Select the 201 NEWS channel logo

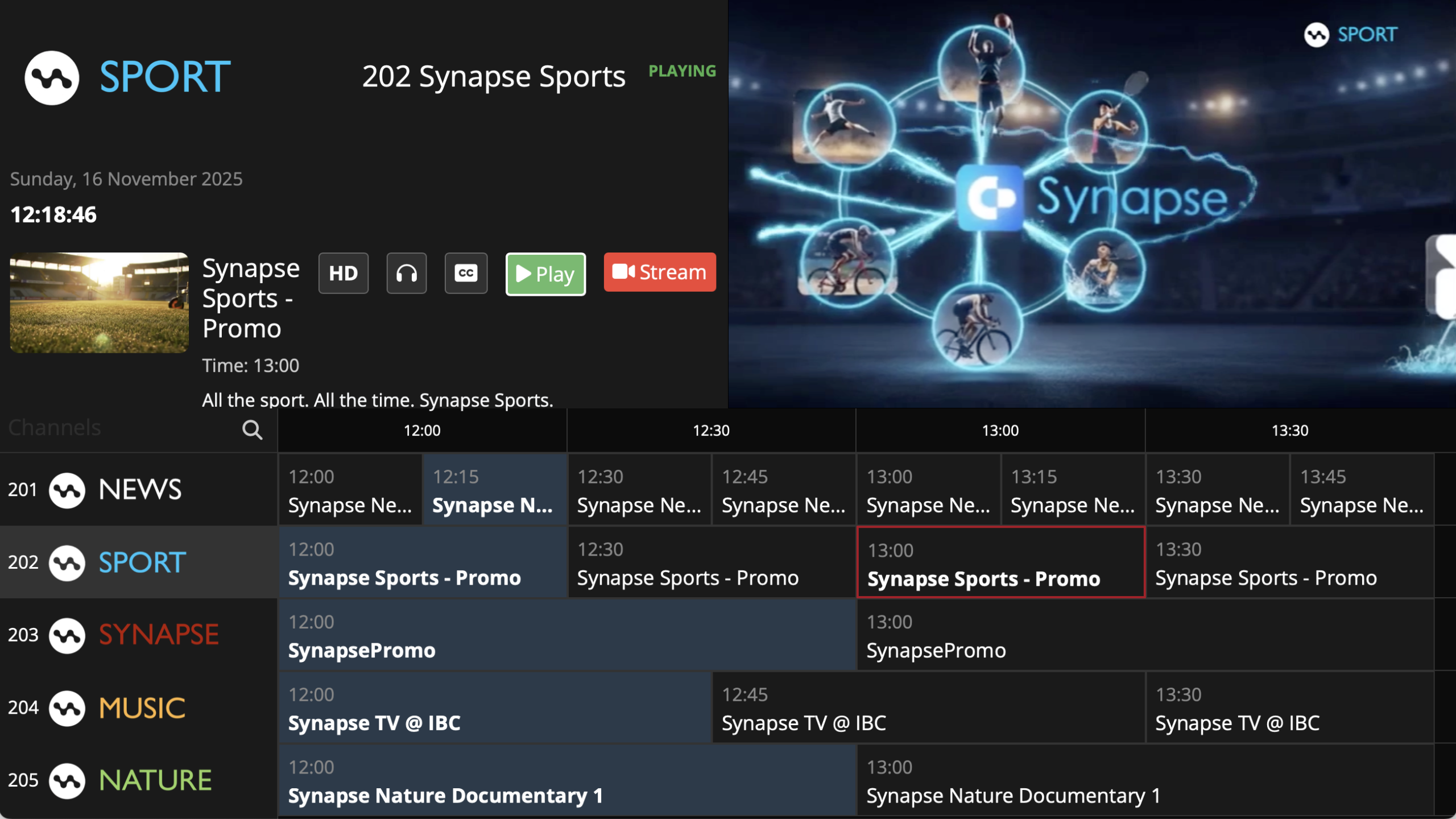coord(67,490)
